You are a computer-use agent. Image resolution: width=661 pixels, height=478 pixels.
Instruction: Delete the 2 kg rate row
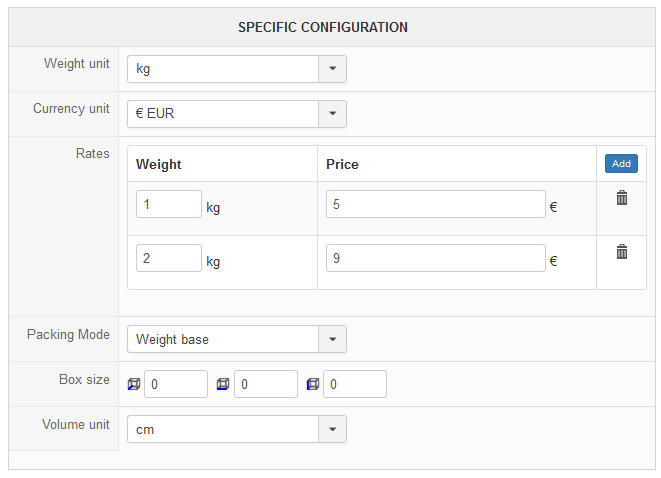tap(622, 252)
